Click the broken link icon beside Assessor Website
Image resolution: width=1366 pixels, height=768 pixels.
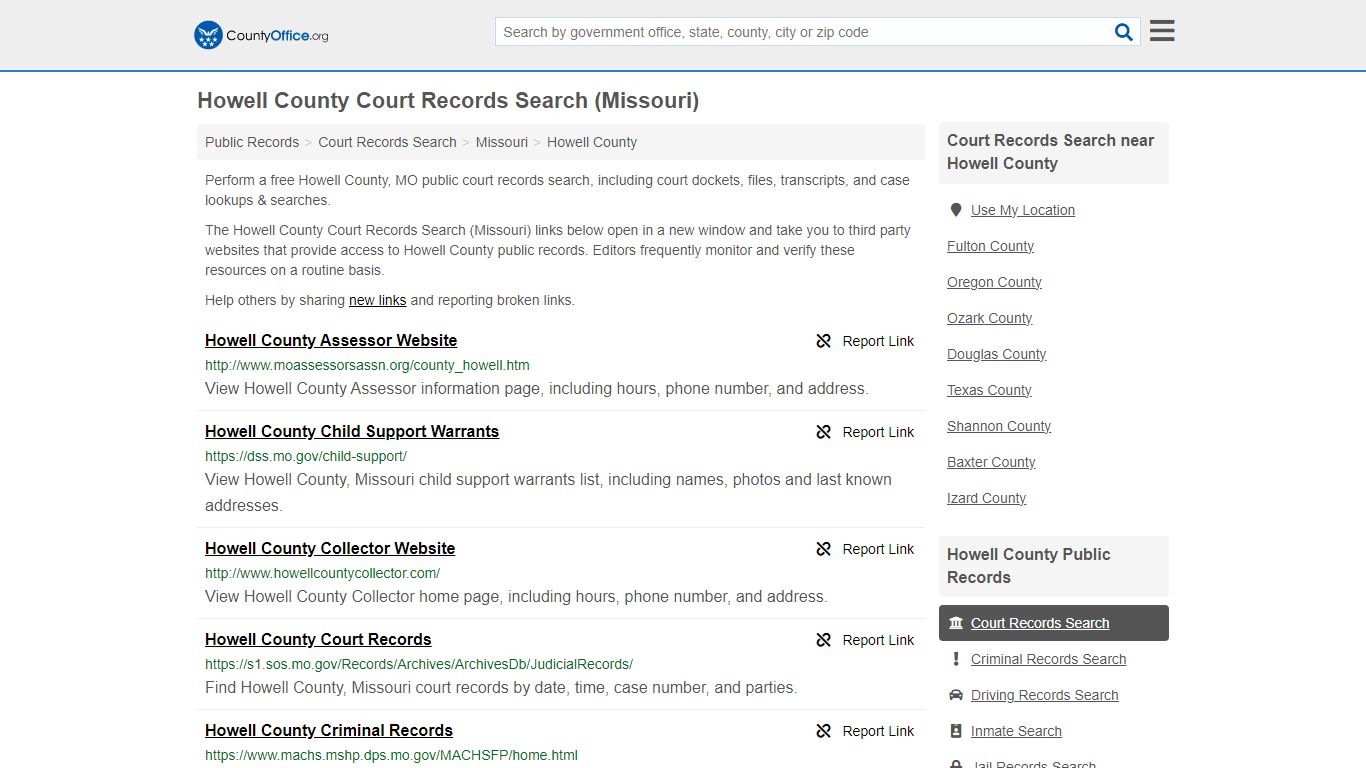pyautogui.click(x=823, y=341)
